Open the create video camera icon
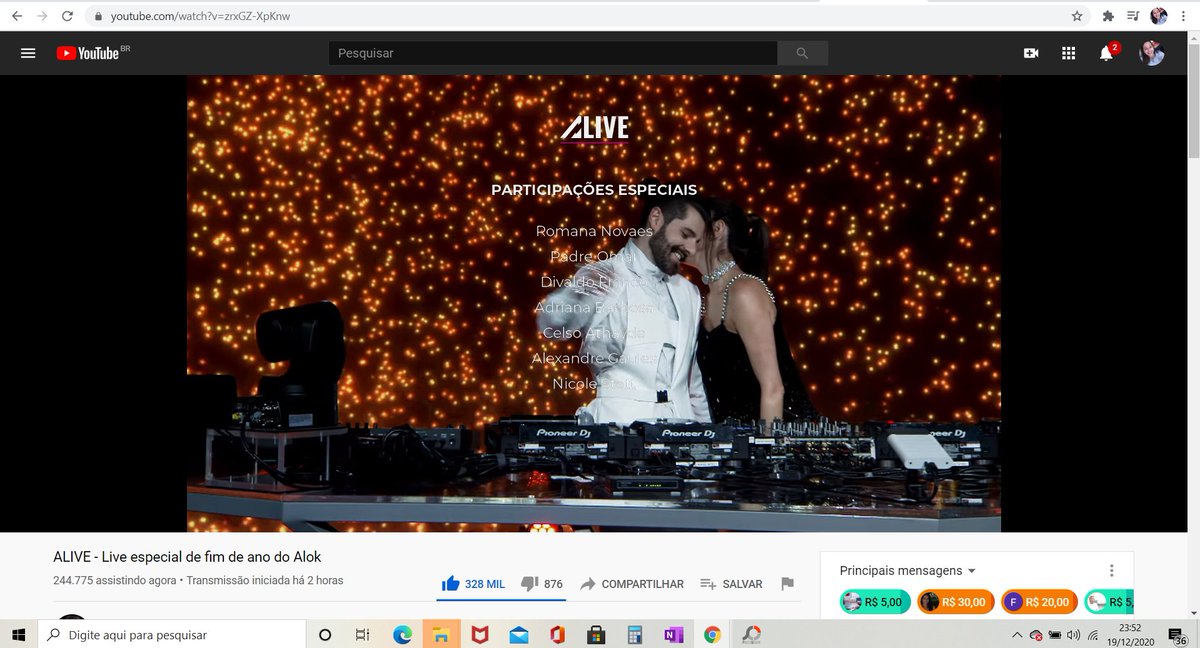The width and height of the screenshot is (1200, 648). coord(1031,53)
